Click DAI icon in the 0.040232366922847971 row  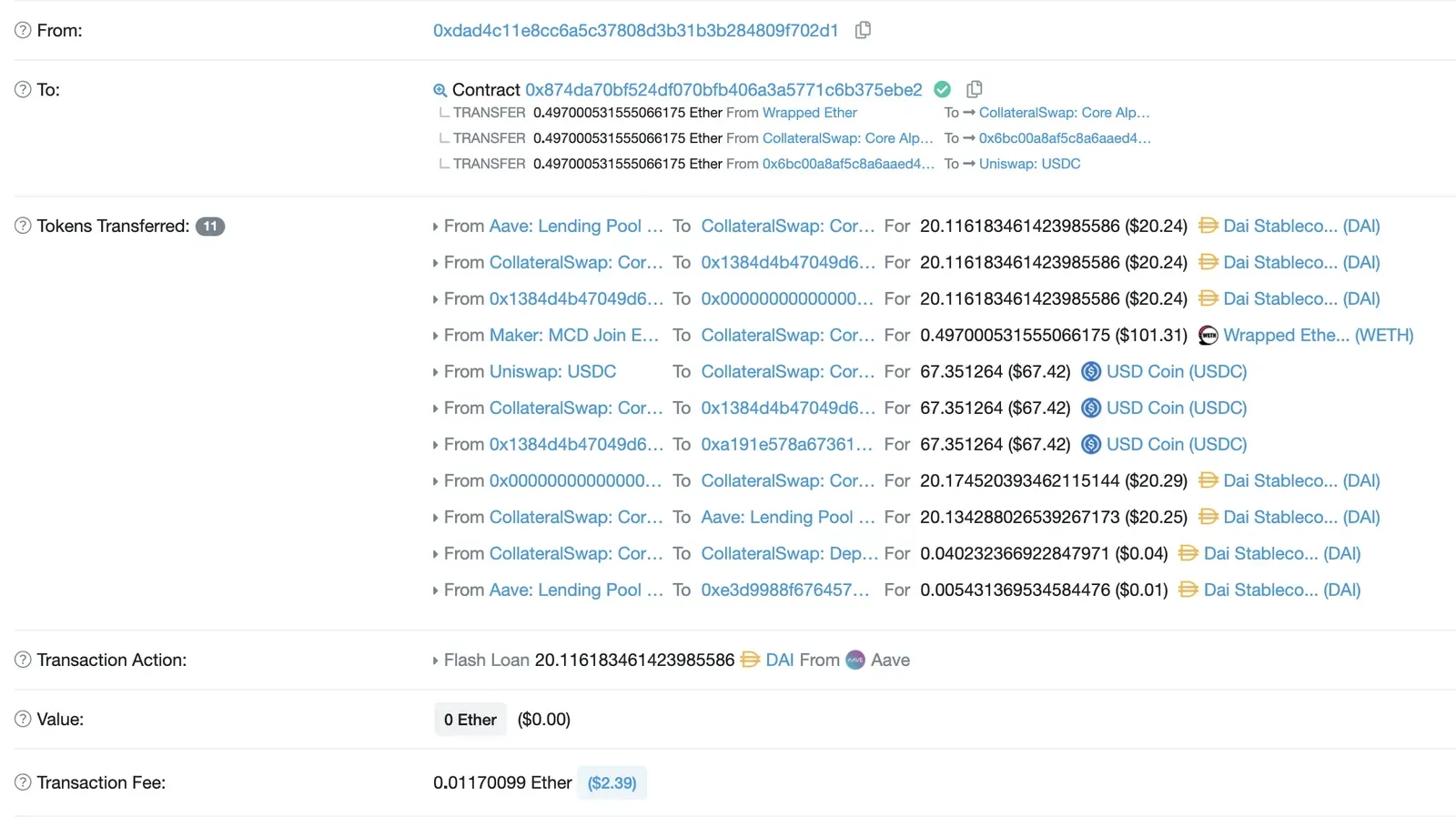1188,553
